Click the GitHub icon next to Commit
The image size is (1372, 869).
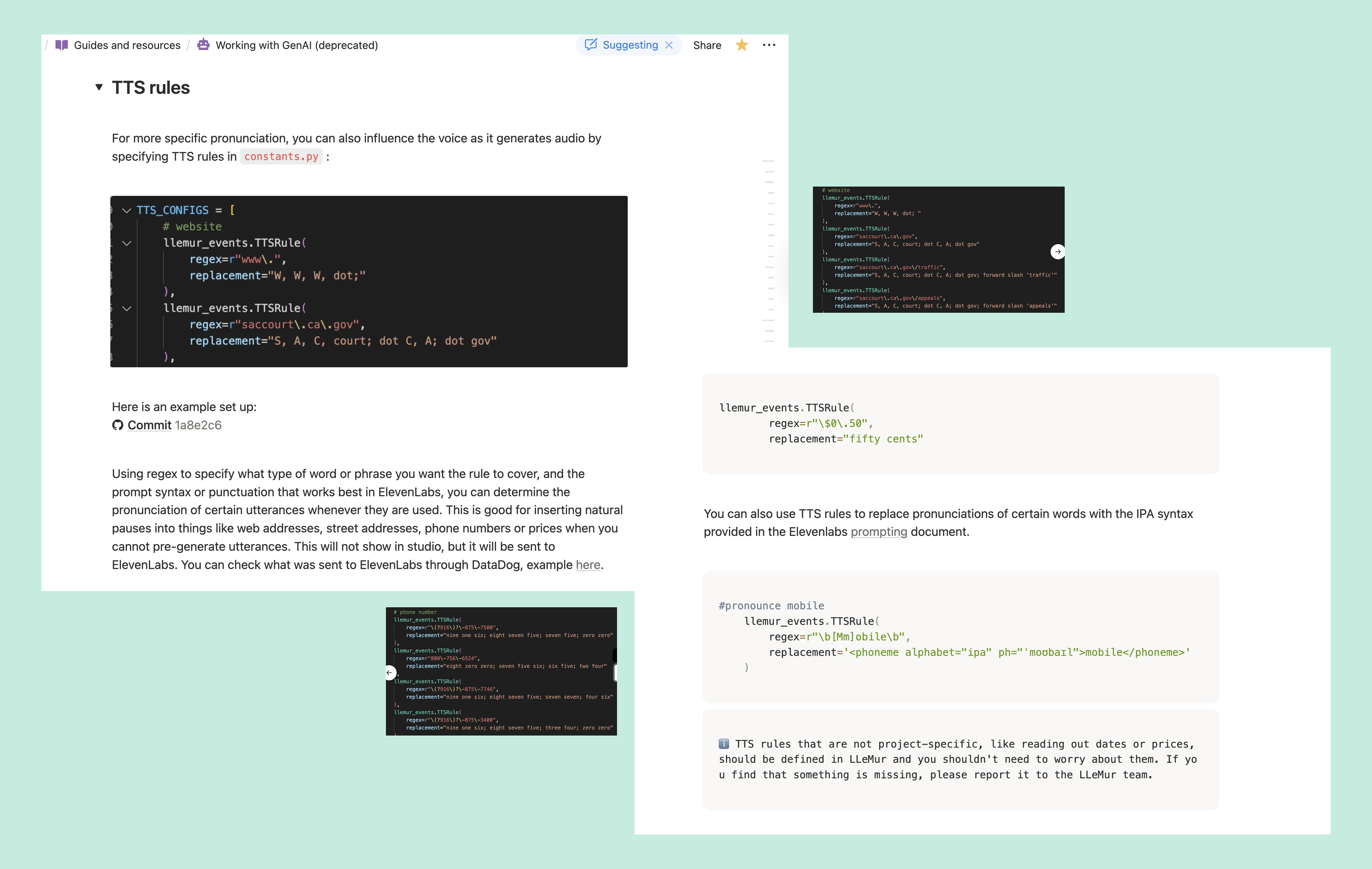pyautogui.click(x=118, y=425)
